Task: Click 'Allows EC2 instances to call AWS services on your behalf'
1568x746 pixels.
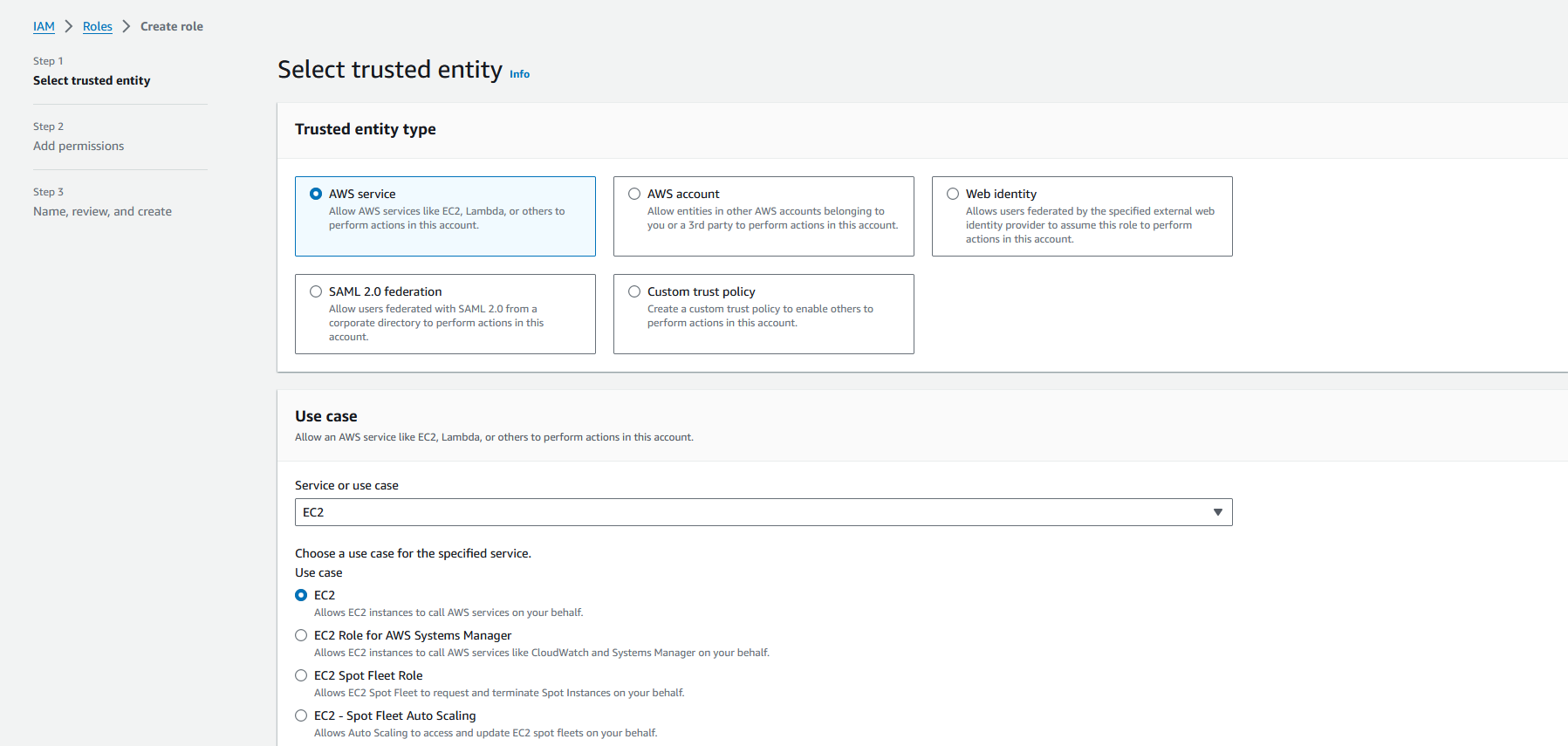Action: (x=448, y=613)
